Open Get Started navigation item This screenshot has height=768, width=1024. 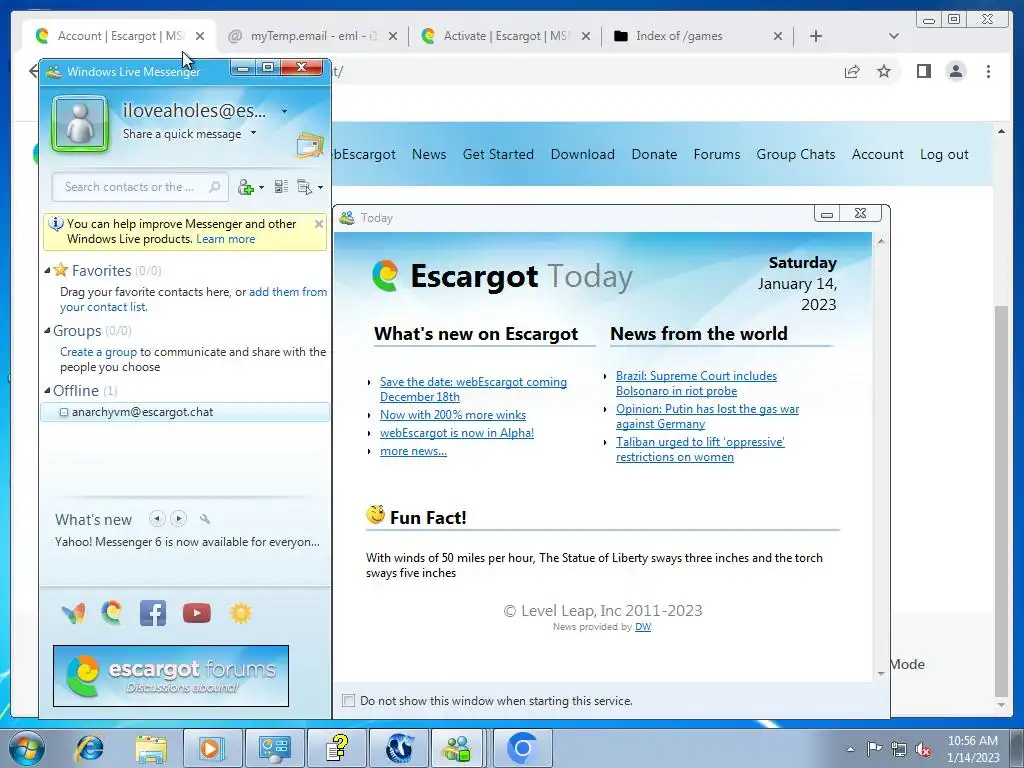coord(498,155)
